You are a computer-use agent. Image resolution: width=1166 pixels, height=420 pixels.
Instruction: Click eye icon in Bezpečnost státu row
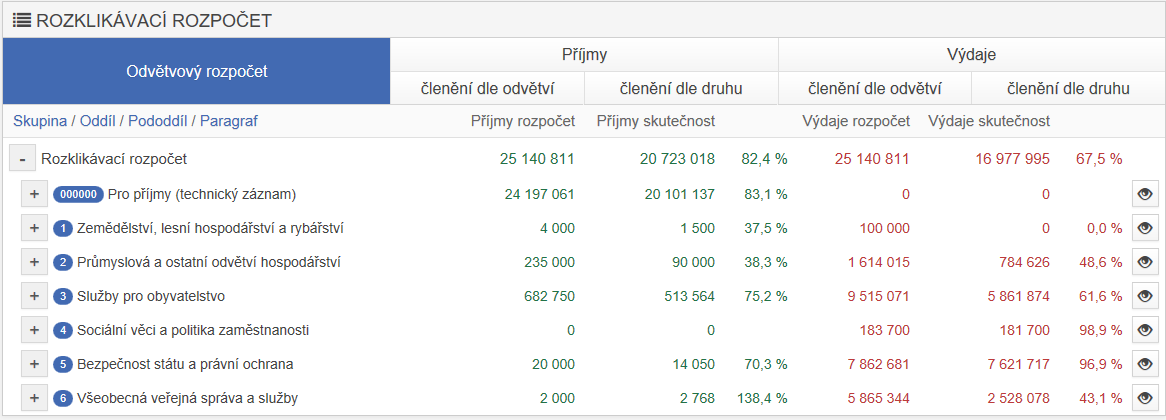(x=1144, y=364)
